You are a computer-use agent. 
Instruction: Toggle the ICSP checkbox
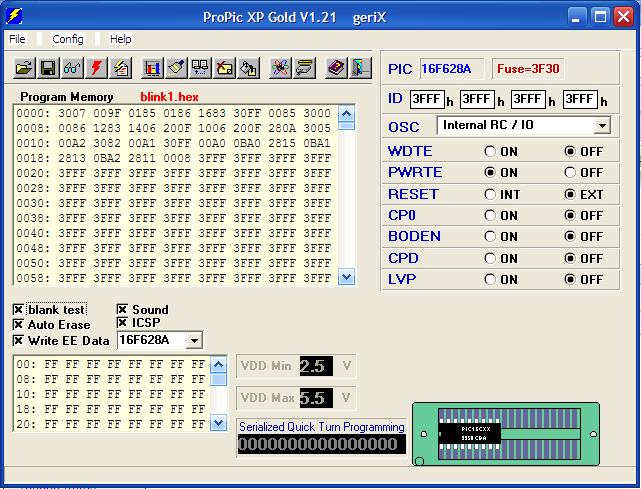click(122, 323)
